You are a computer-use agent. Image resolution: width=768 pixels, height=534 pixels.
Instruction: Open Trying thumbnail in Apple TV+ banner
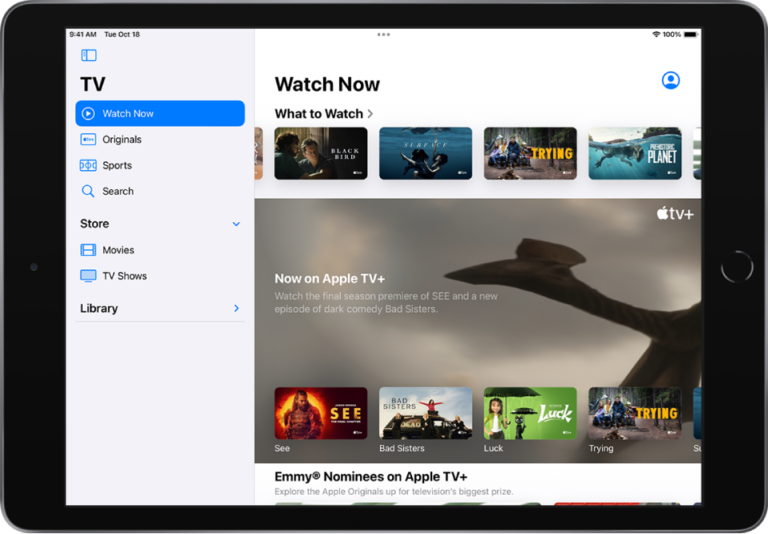pyautogui.click(x=635, y=413)
